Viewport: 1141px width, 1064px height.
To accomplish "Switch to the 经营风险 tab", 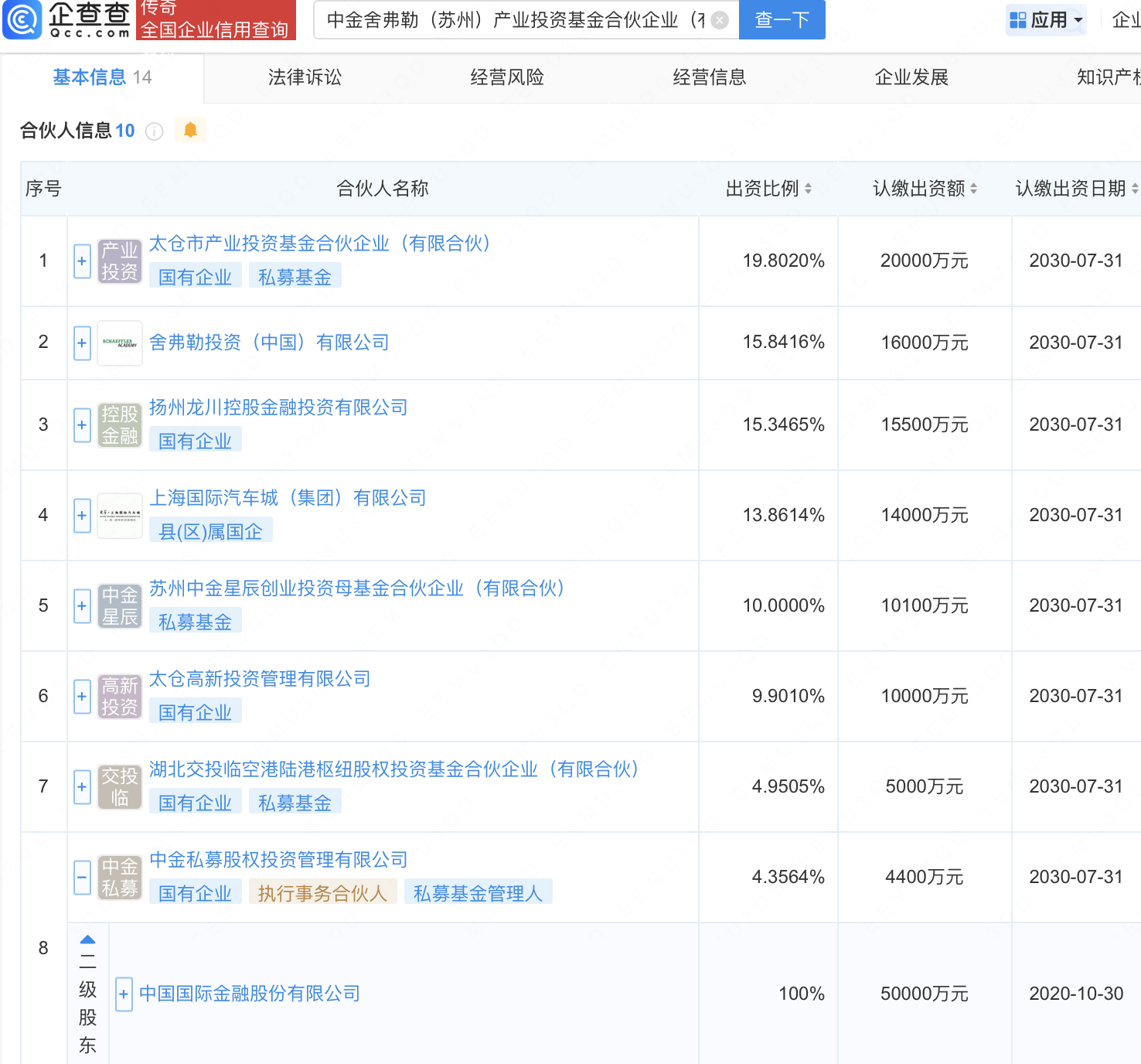I will coord(507,77).
